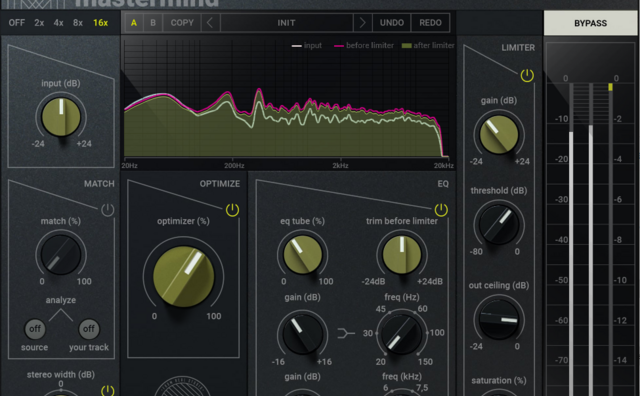The height and width of the screenshot is (396, 640).
Task: Toggle the EQ section power icon
Action: point(441,210)
